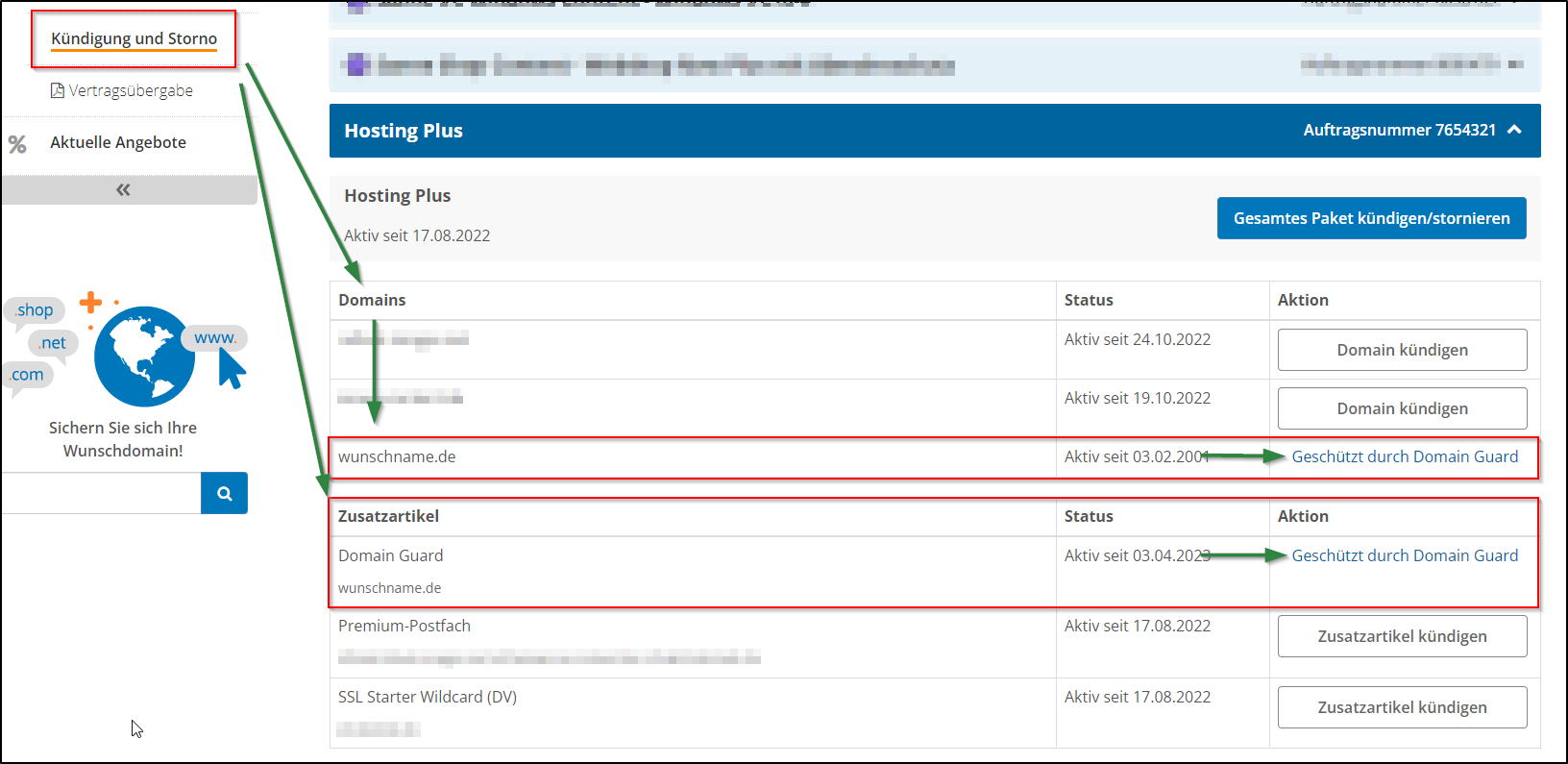Click the globe domain promo image
This screenshot has width=1568, height=764.
pos(144,357)
